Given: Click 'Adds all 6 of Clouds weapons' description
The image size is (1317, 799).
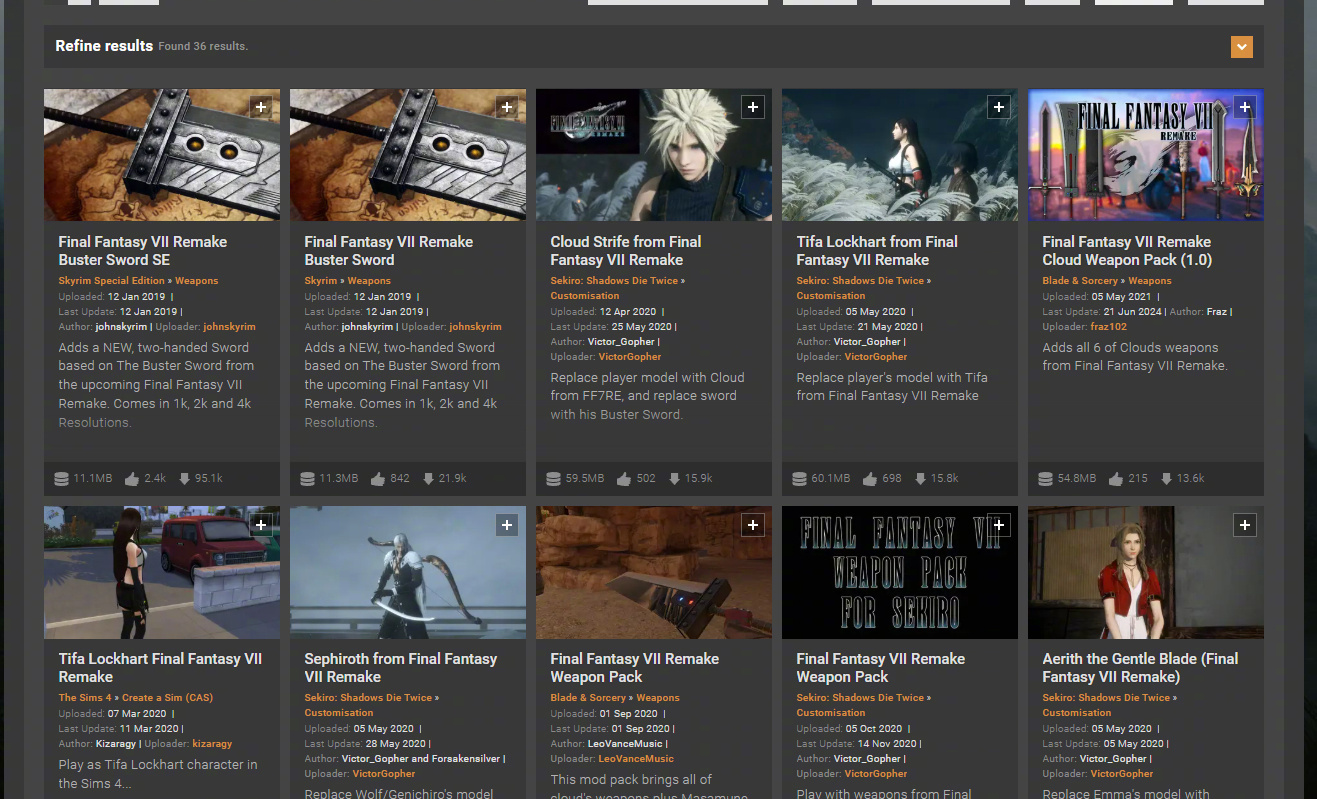Looking at the screenshot, I should [x=1134, y=357].
